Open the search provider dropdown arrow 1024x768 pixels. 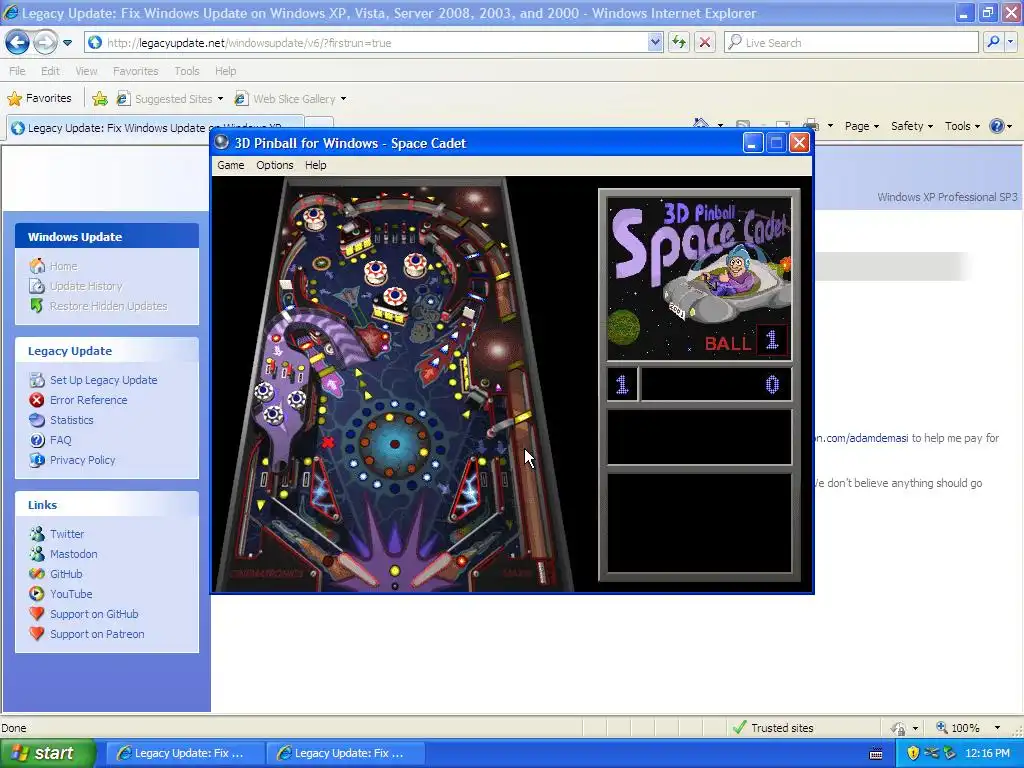pos(1010,42)
